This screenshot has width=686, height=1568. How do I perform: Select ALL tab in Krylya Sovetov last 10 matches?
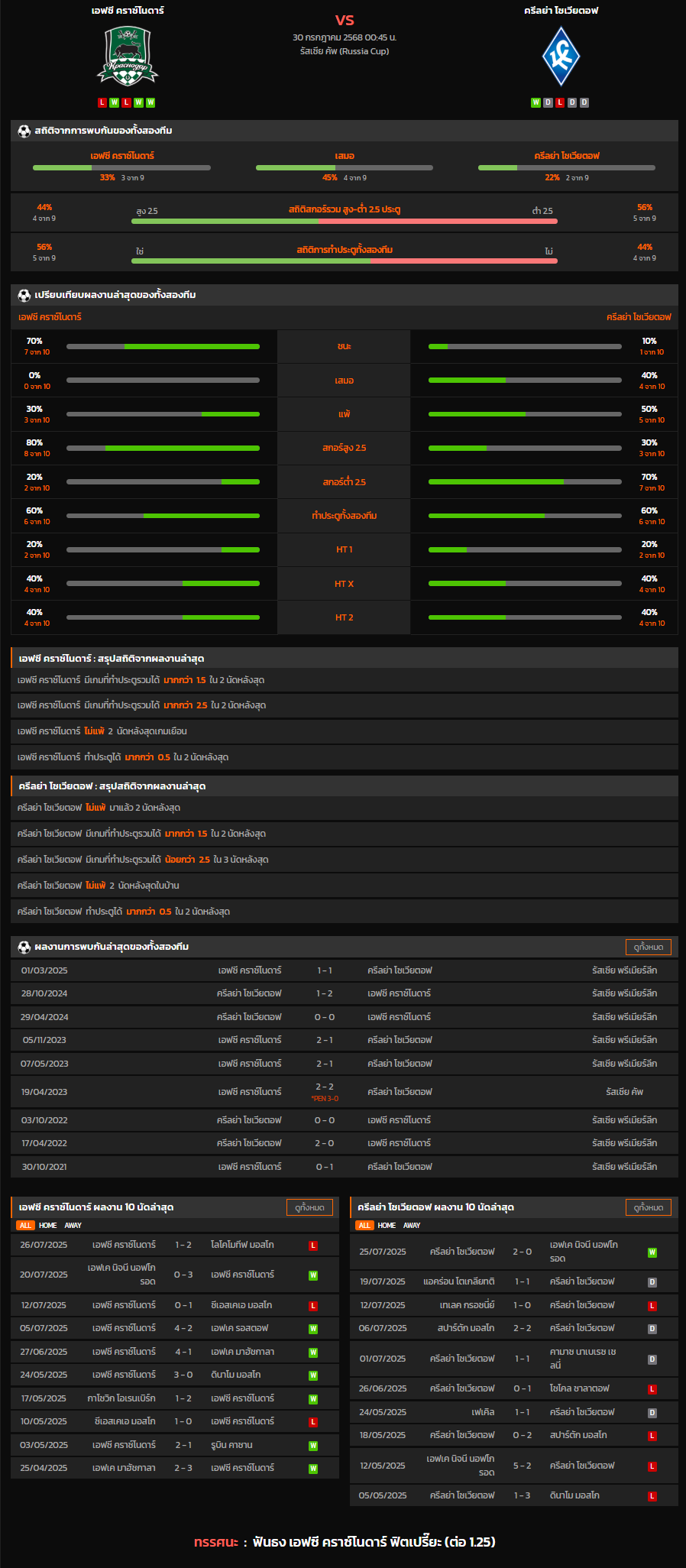click(364, 1226)
